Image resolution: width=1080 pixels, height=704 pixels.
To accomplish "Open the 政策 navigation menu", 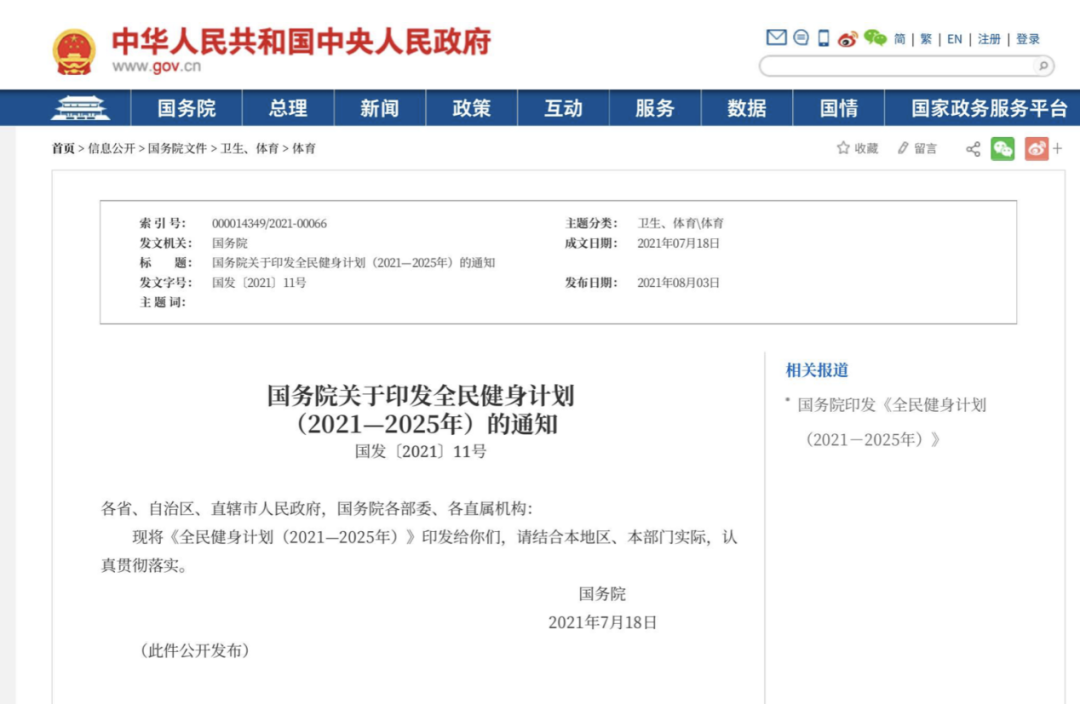I will (471, 108).
